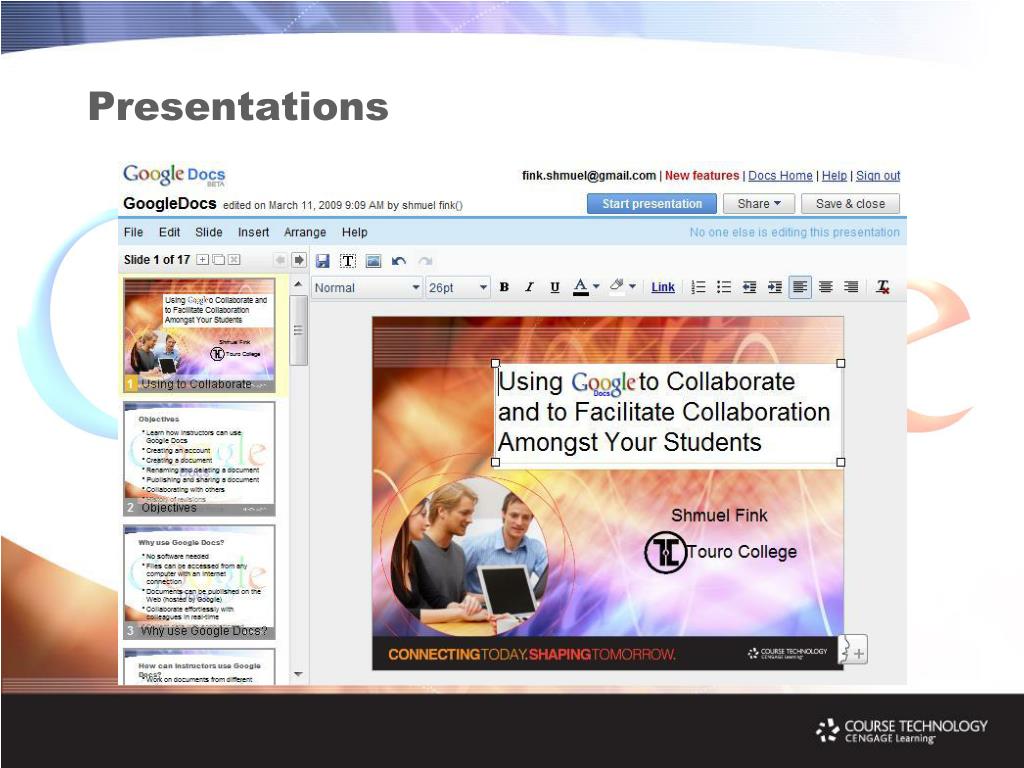Select slide 2 thumbnail Objectives
The image size is (1024, 768).
click(x=199, y=458)
